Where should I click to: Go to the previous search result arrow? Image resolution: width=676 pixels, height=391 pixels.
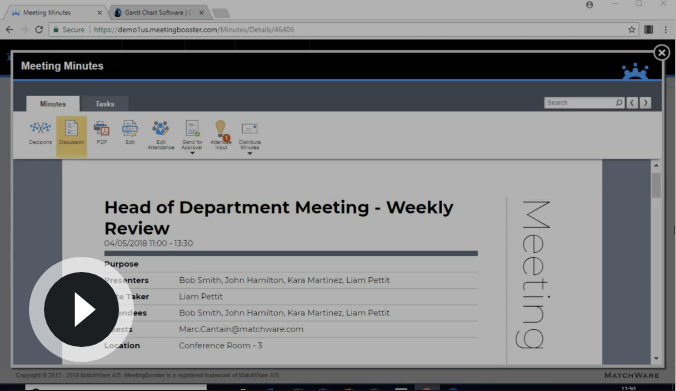[632, 103]
